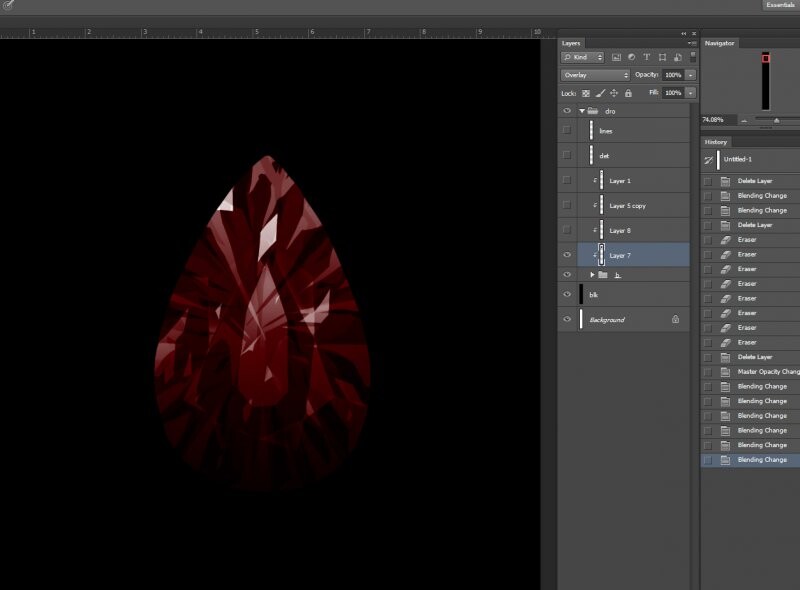Click the smart object filter icon

(x=677, y=58)
